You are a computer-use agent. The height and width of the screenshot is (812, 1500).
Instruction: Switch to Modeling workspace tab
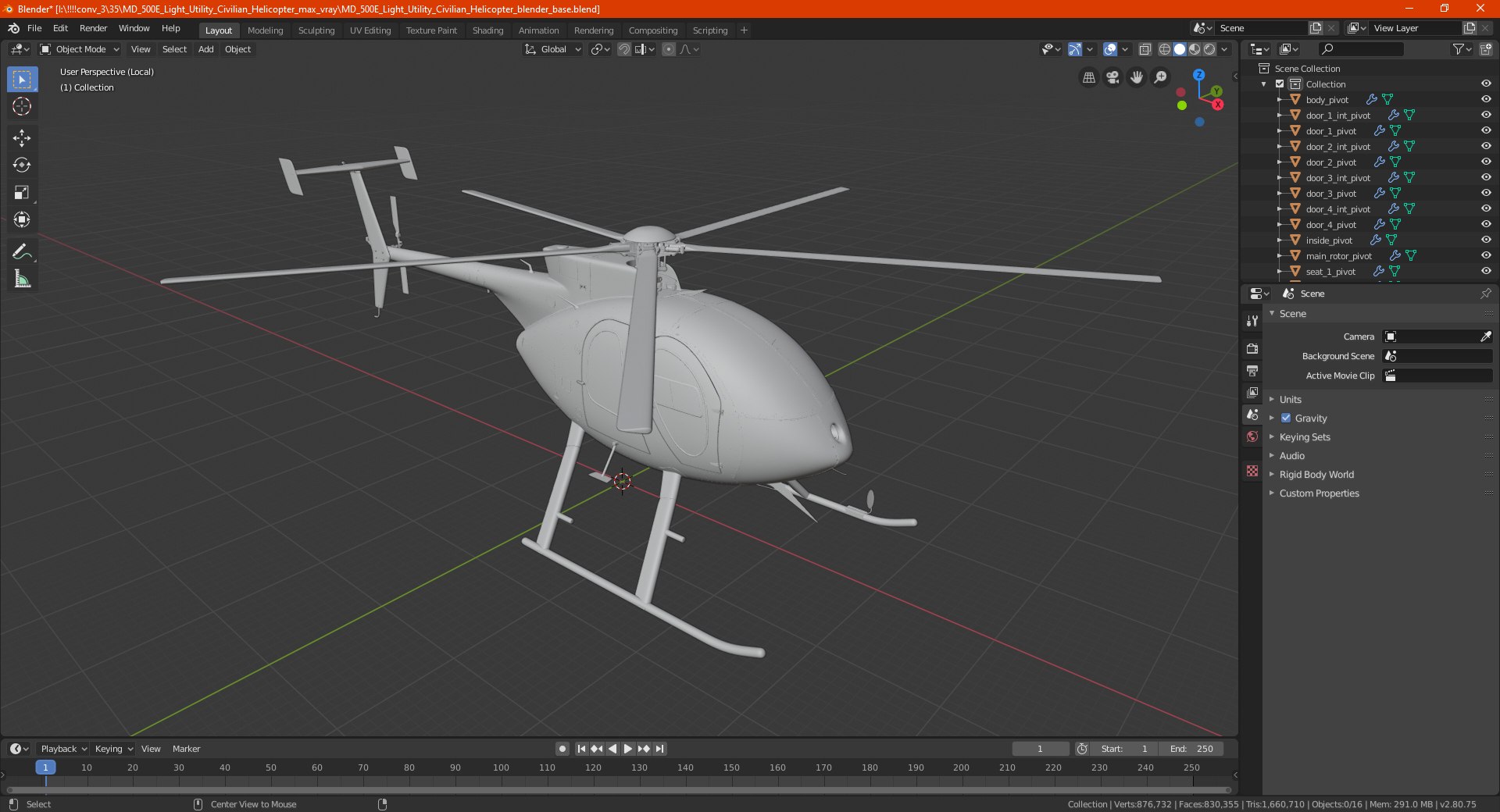click(x=265, y=30)
